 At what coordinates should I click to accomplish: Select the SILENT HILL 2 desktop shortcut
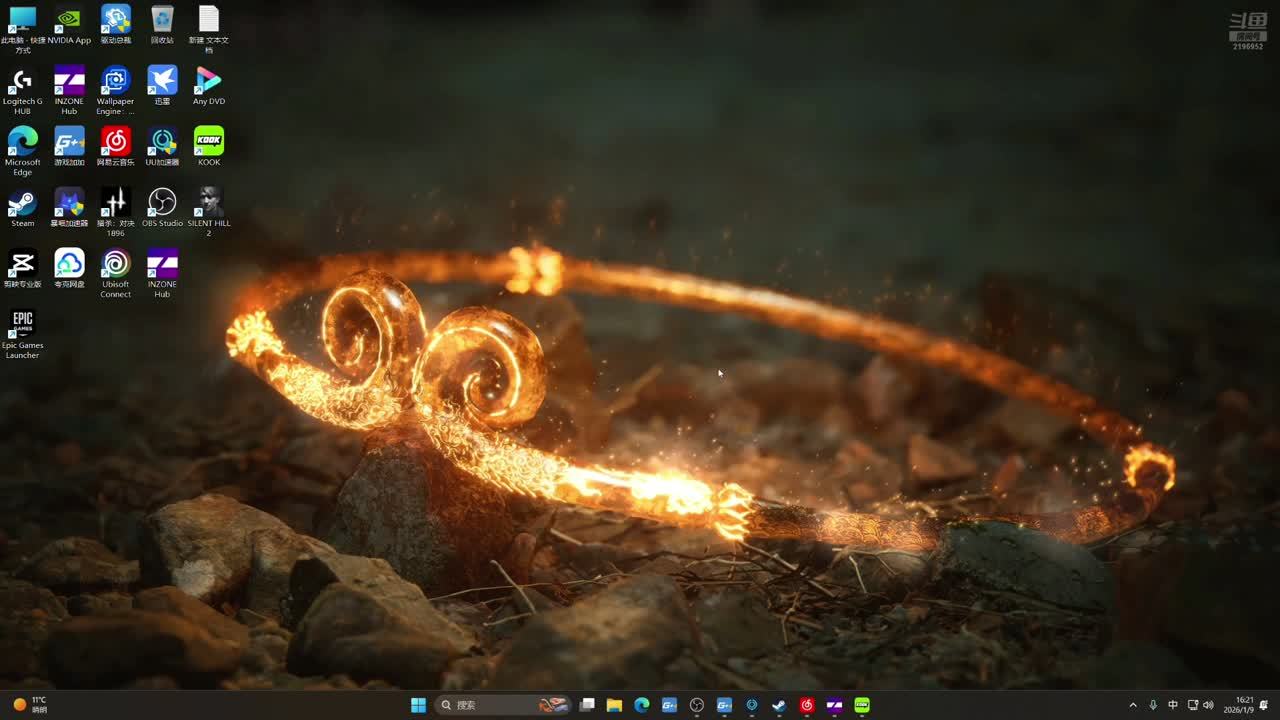[x=208, y=203]
